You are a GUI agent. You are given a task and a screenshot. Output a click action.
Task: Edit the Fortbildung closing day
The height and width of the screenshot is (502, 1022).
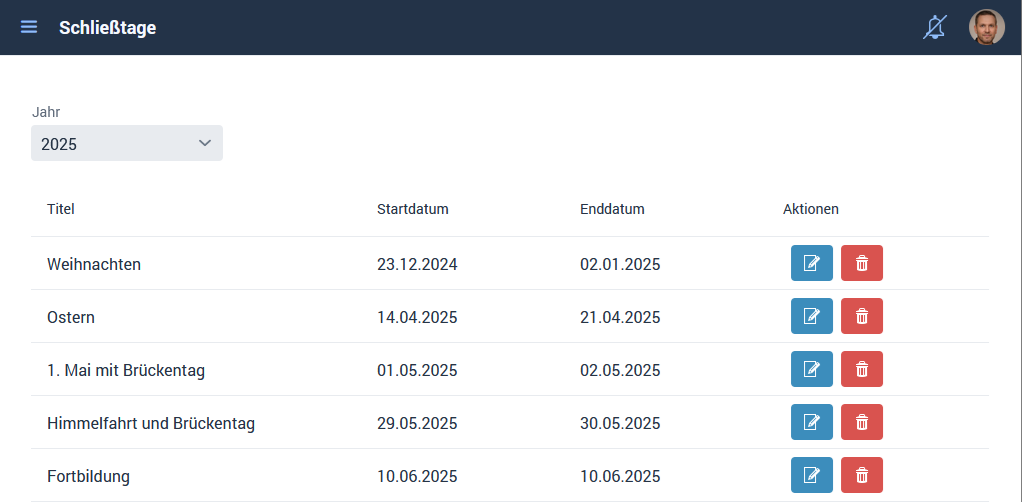click(x=811, y=476)
